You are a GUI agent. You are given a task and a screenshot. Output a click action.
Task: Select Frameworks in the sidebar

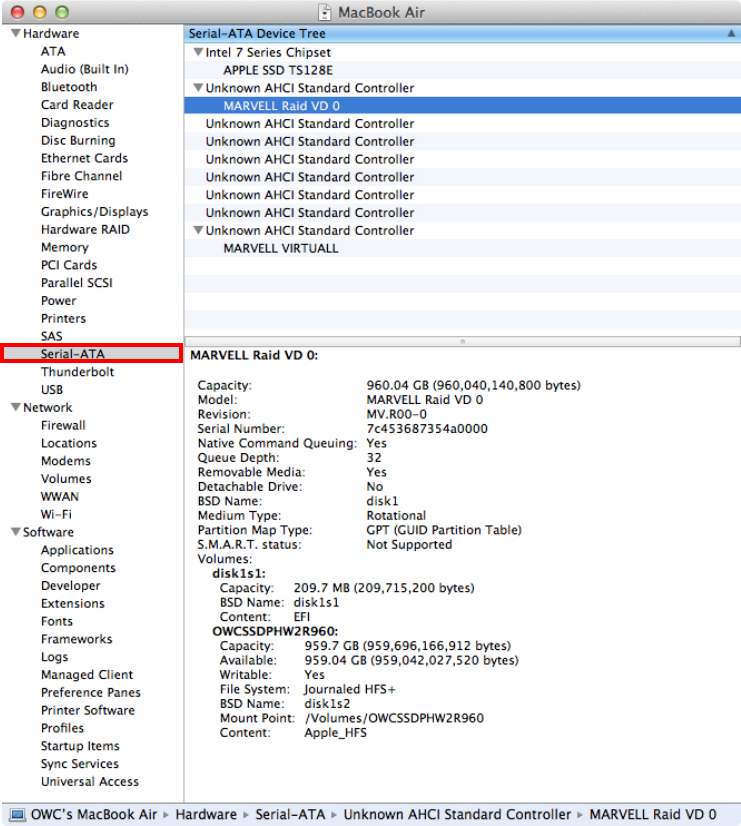76,639
